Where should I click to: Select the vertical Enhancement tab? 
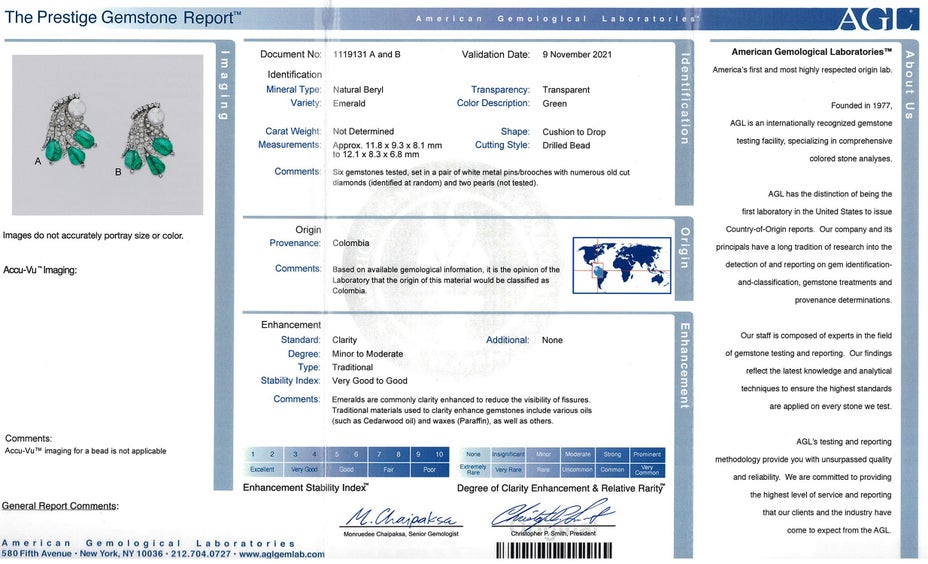point(685,365)
